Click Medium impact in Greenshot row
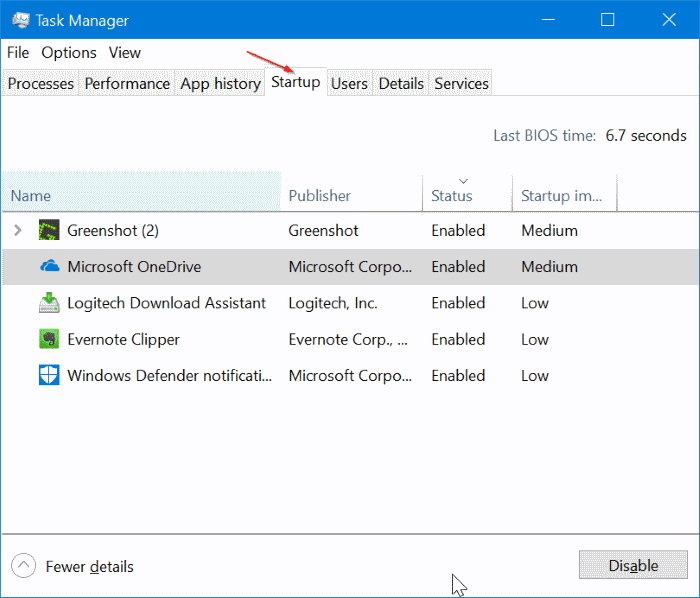Viewport: 700px width, 598px height. pyautogui.click(x=550, y=230)
